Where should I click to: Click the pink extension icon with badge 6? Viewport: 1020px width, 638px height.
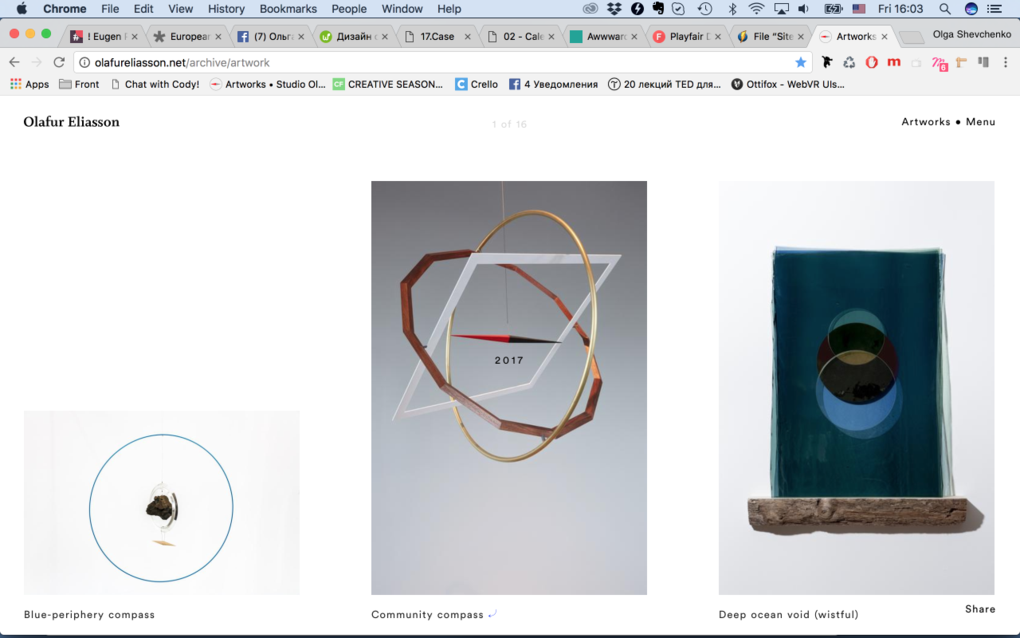[939, 63]
